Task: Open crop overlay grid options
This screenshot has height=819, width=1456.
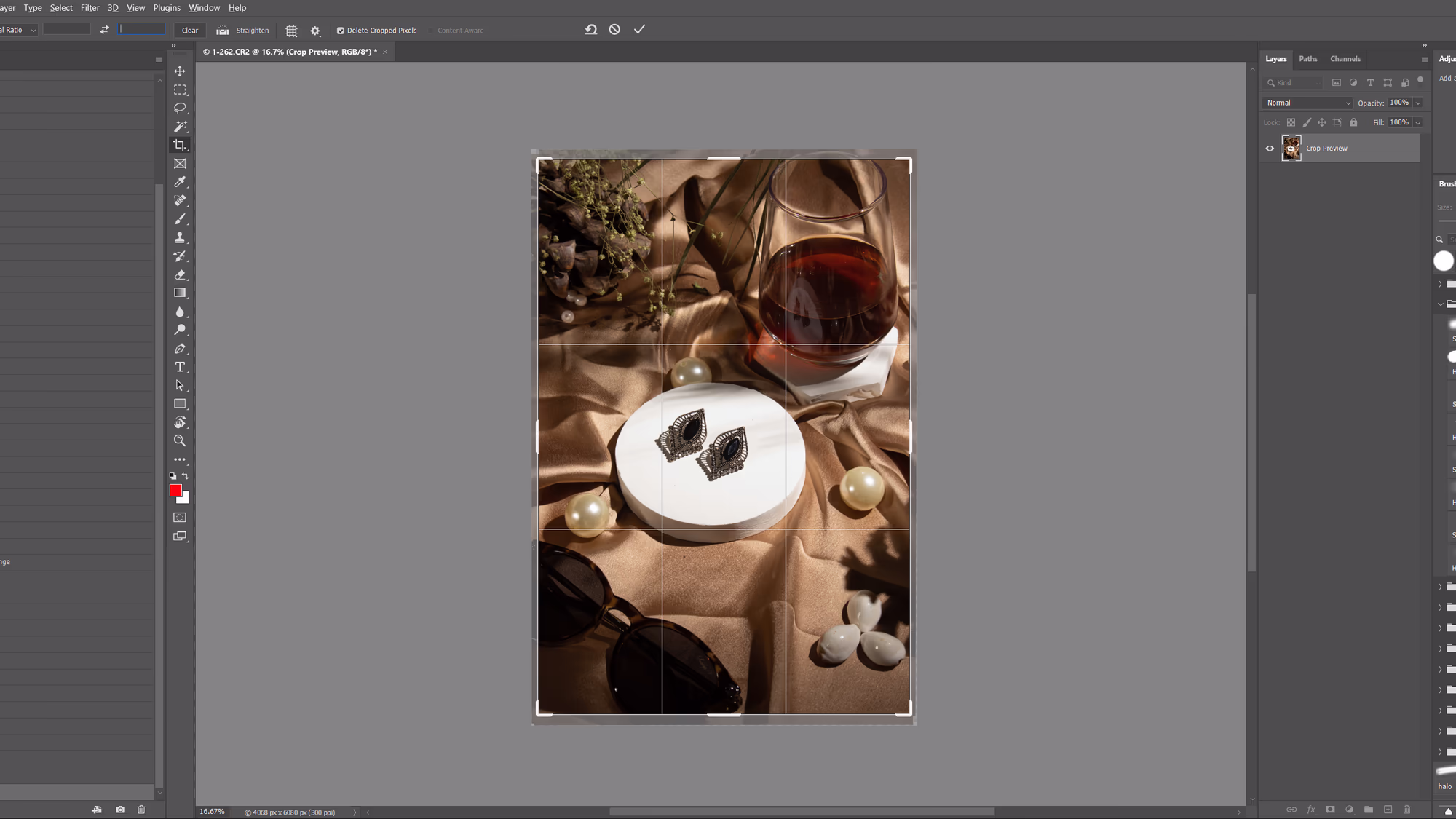Action: pyautogui.click(x=291, y=31)
